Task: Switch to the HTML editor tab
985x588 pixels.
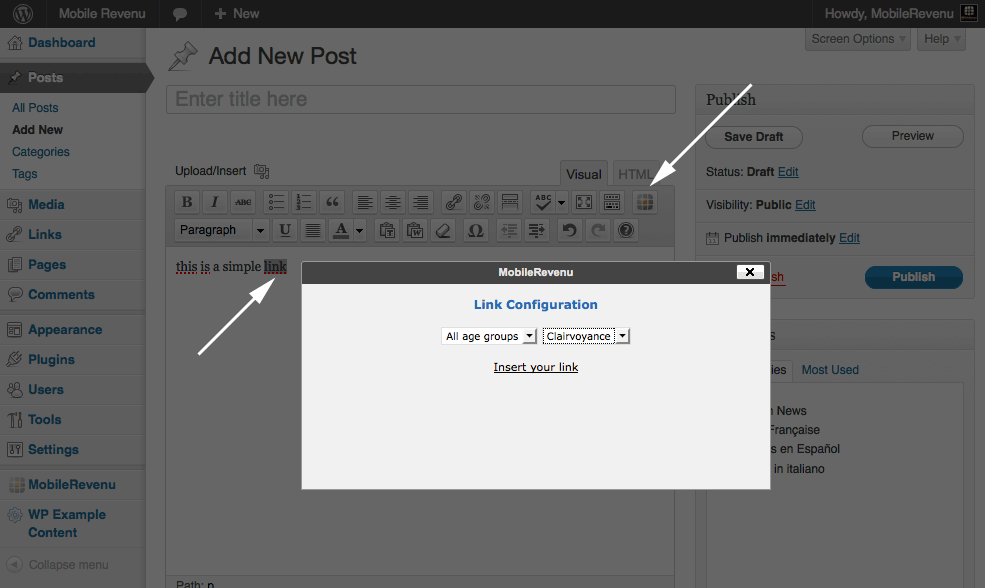Action: click(x=634, y=174)
